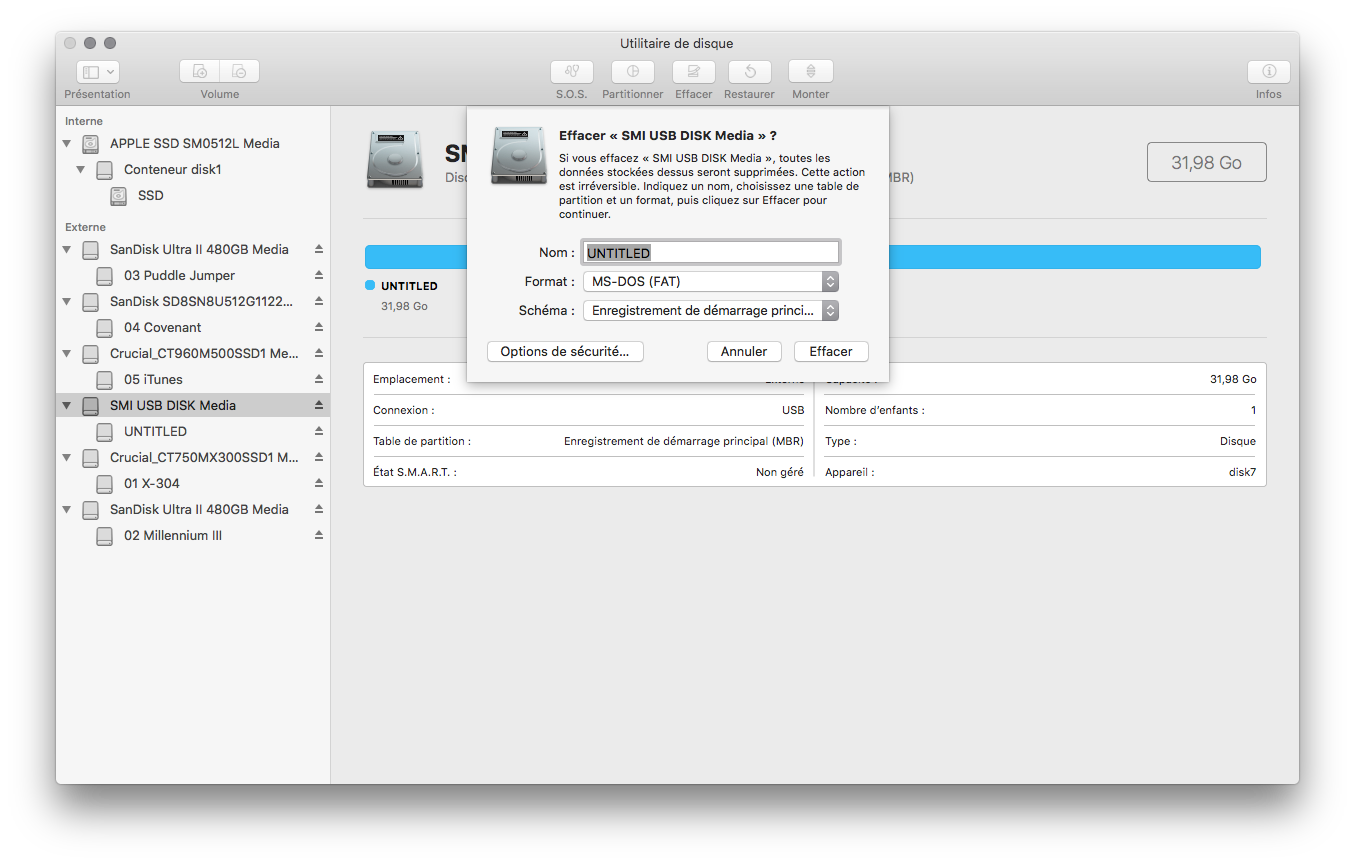
Task: Open the Schéma partition scheme dropdown
Action: point(710,311)
